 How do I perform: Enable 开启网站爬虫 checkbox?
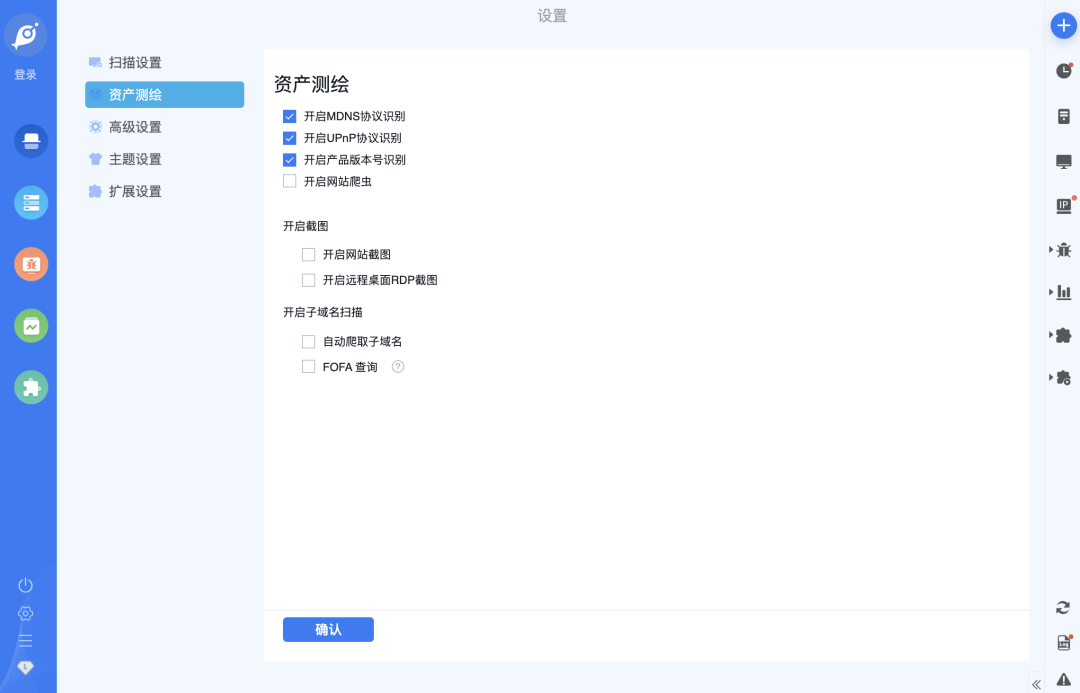coord(290,181)
